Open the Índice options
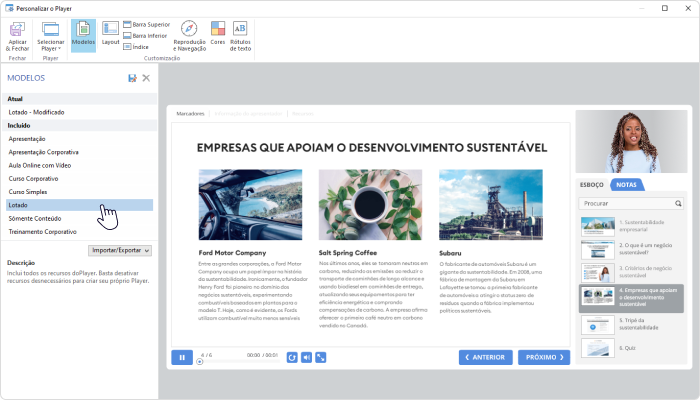This screenshot has width=700, height=400. tap(136, 46)
